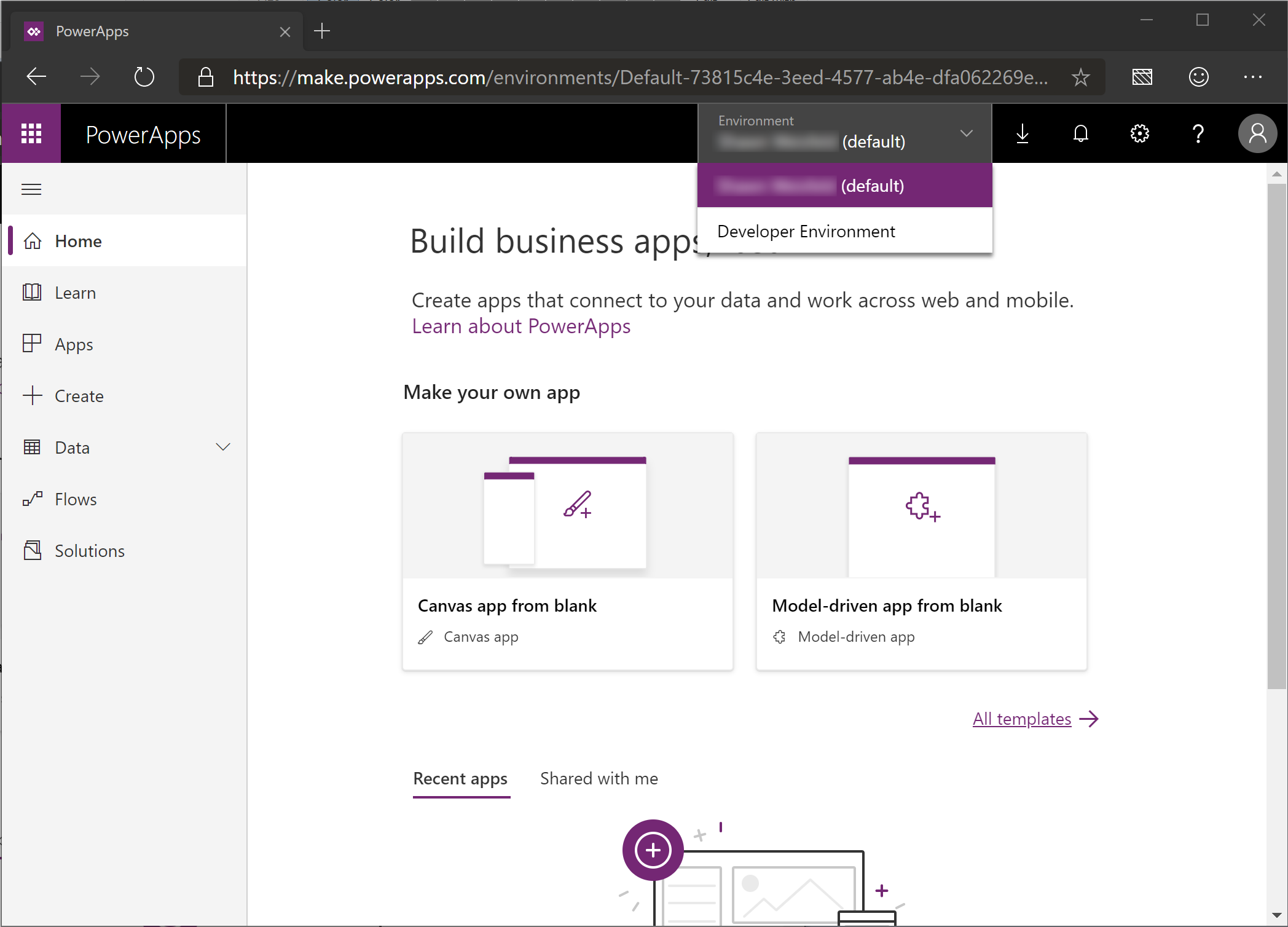Click the All templates link
This screenshot has width=1288, height=927.
(1021, 719)
